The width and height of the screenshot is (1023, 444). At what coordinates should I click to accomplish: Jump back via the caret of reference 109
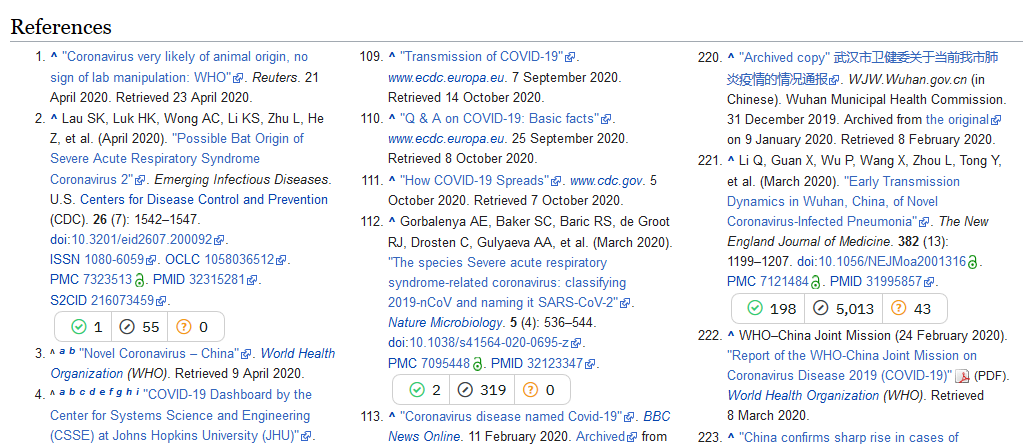pos(391,56)
